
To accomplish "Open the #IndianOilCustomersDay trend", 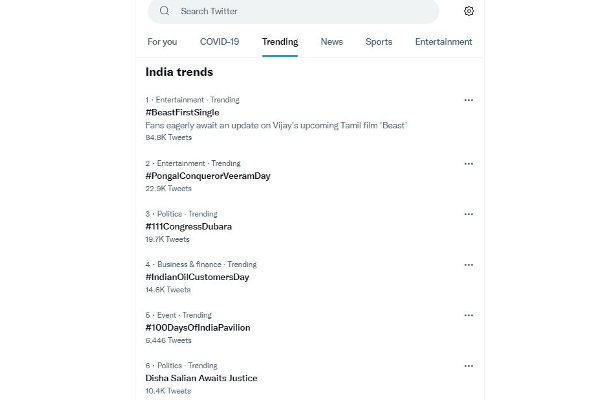I will pyautogui.click(x=197, y=277).
